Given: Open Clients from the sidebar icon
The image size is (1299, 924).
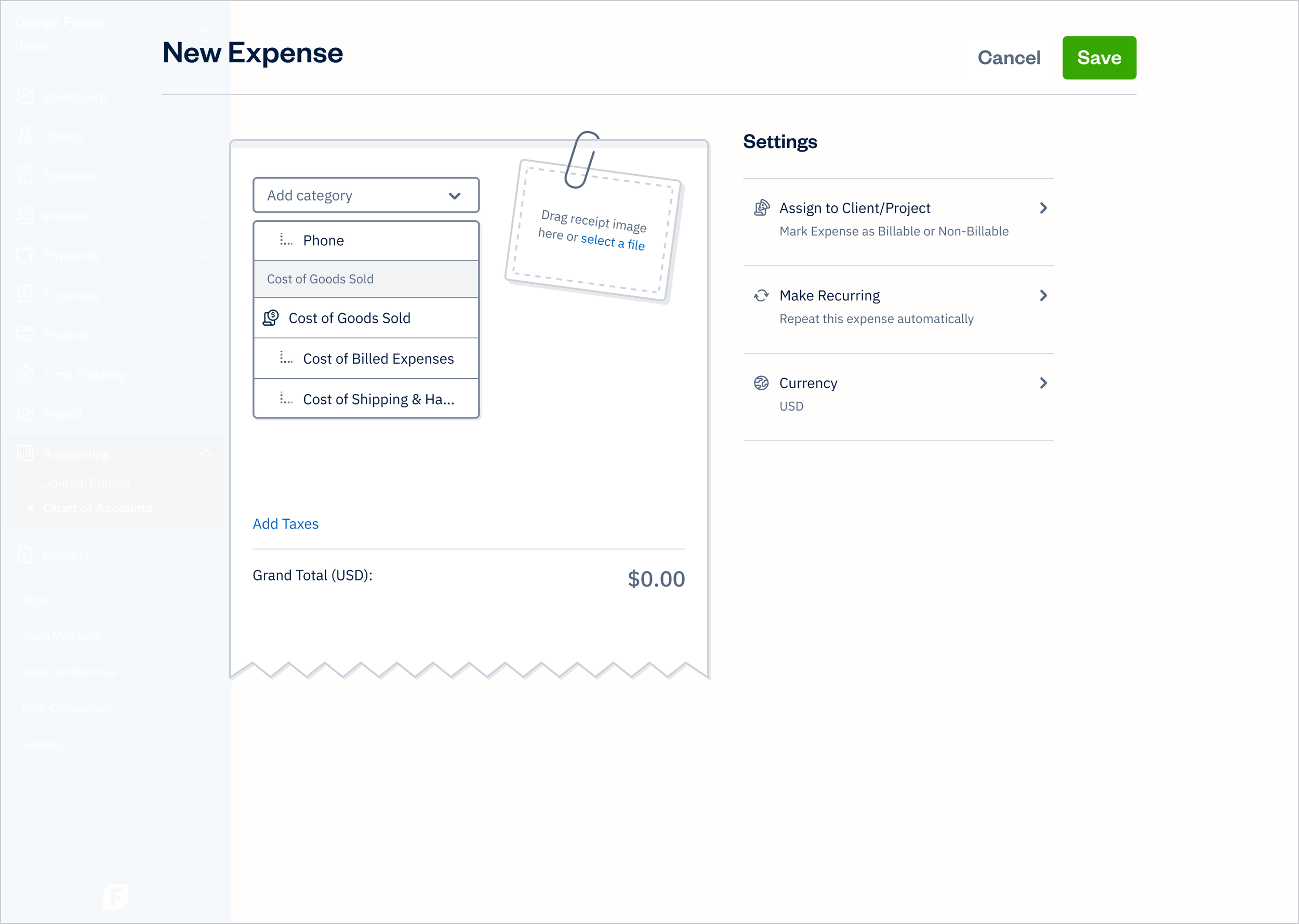Looking at the screenshot, I should coord(26,136).
